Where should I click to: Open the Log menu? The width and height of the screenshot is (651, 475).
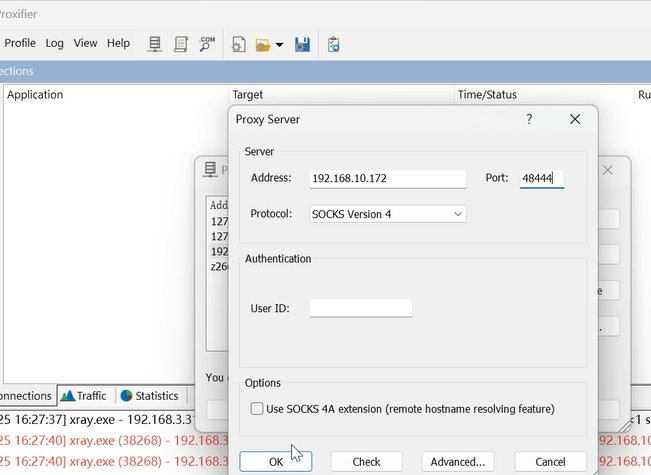click(54, 43)
